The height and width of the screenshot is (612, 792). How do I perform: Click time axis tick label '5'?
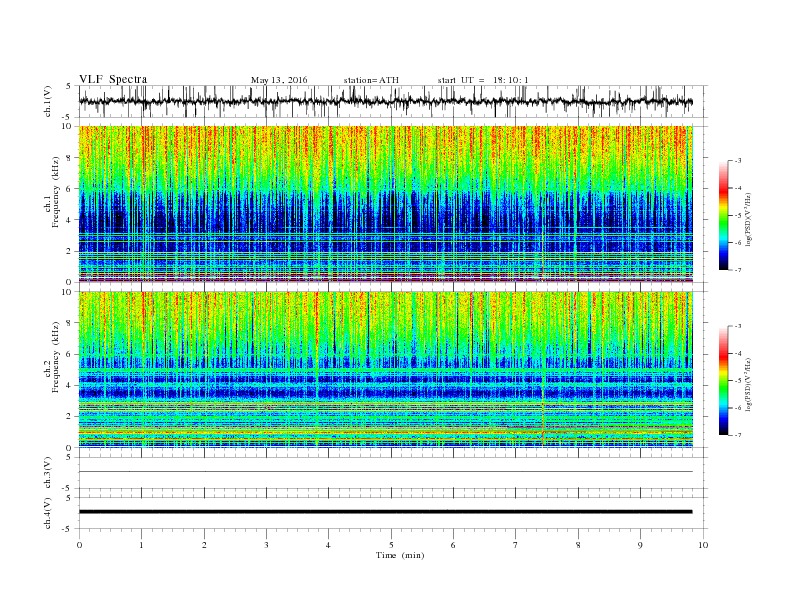tap(391, 545)
